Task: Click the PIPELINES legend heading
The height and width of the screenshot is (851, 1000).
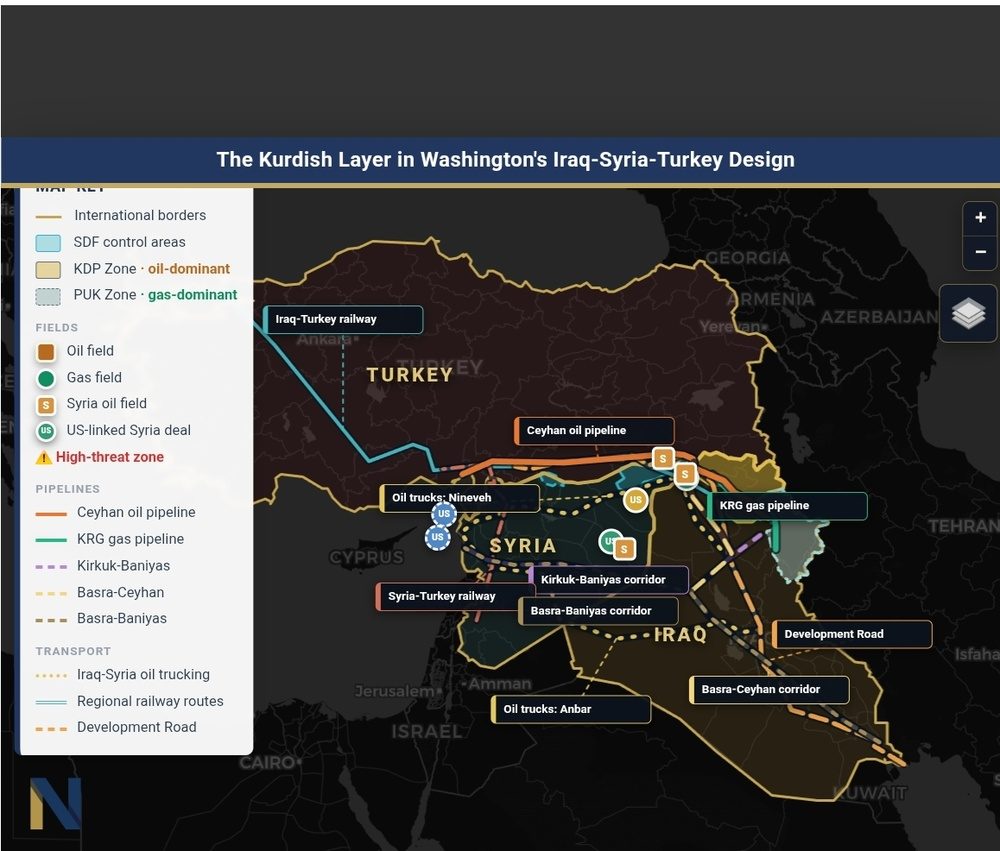Action: [x=68, y=489]
